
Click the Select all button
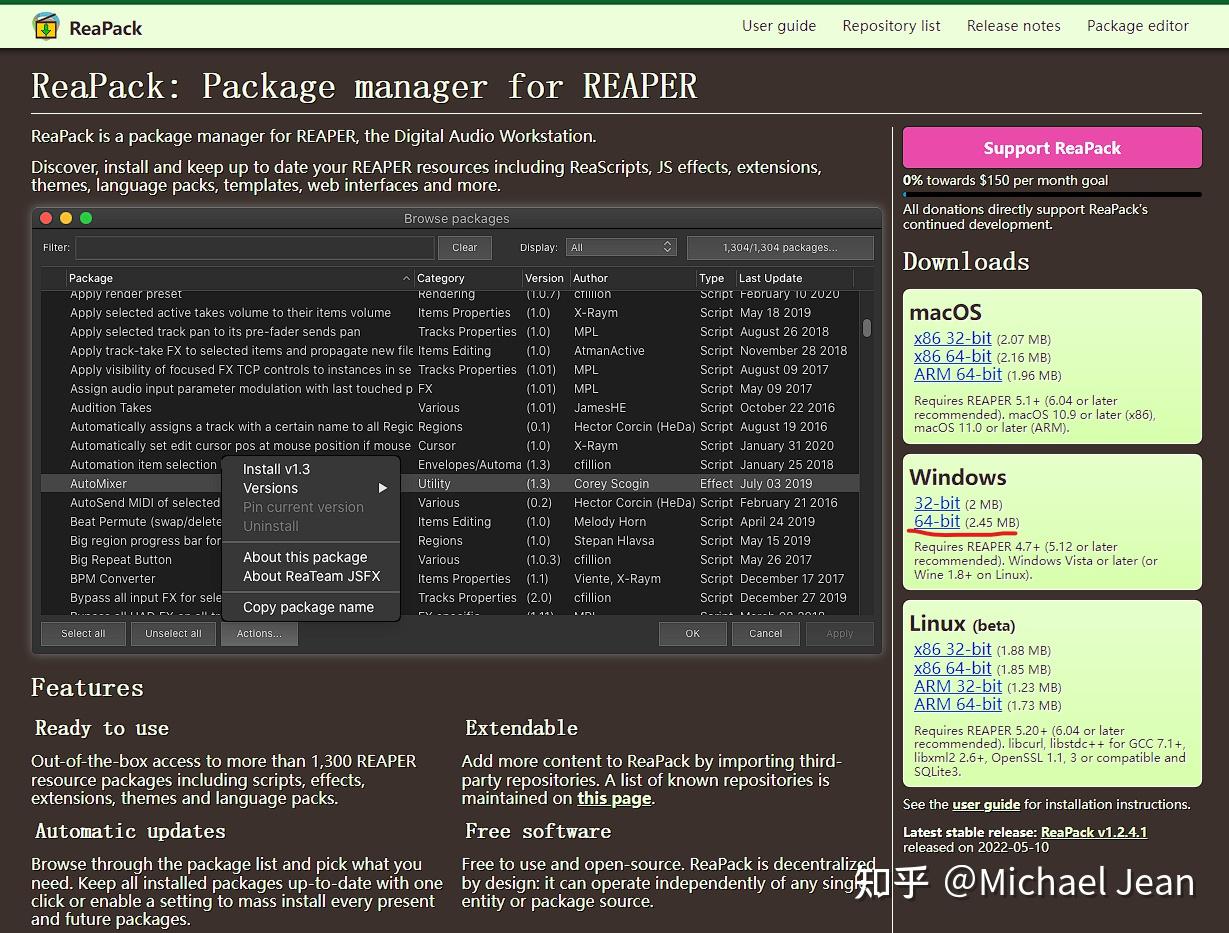(x=83, y=633)
